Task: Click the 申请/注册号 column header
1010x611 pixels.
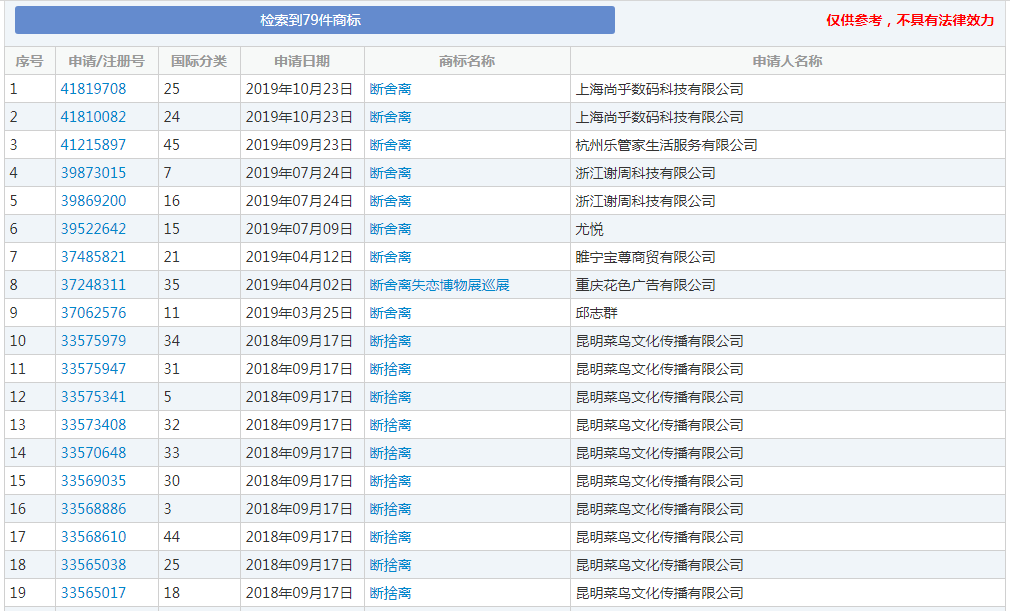Action: (105, 61)
